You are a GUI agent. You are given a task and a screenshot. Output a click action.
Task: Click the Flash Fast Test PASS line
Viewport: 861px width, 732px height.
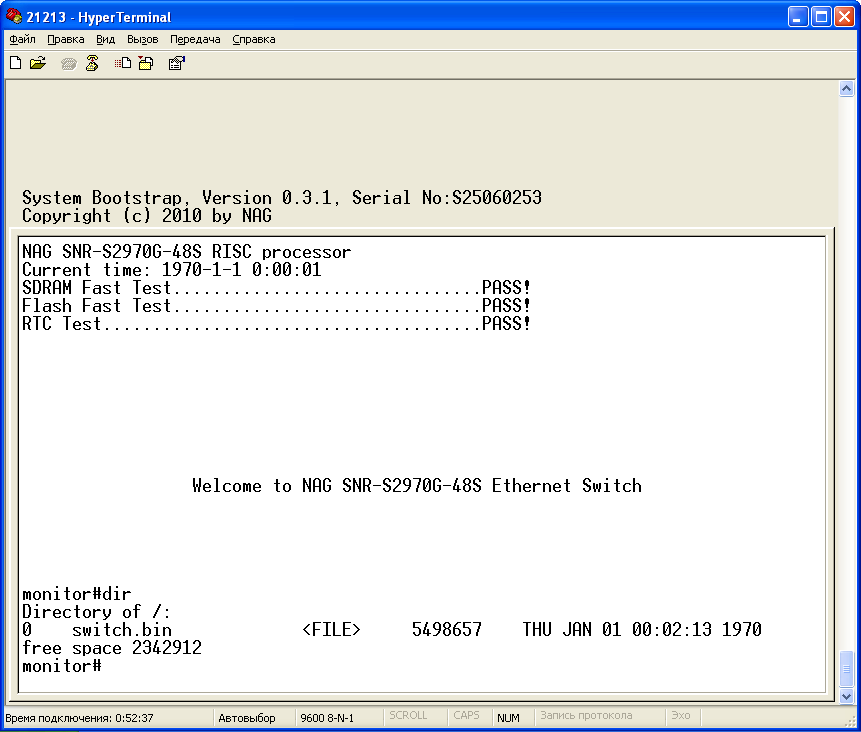276,306
